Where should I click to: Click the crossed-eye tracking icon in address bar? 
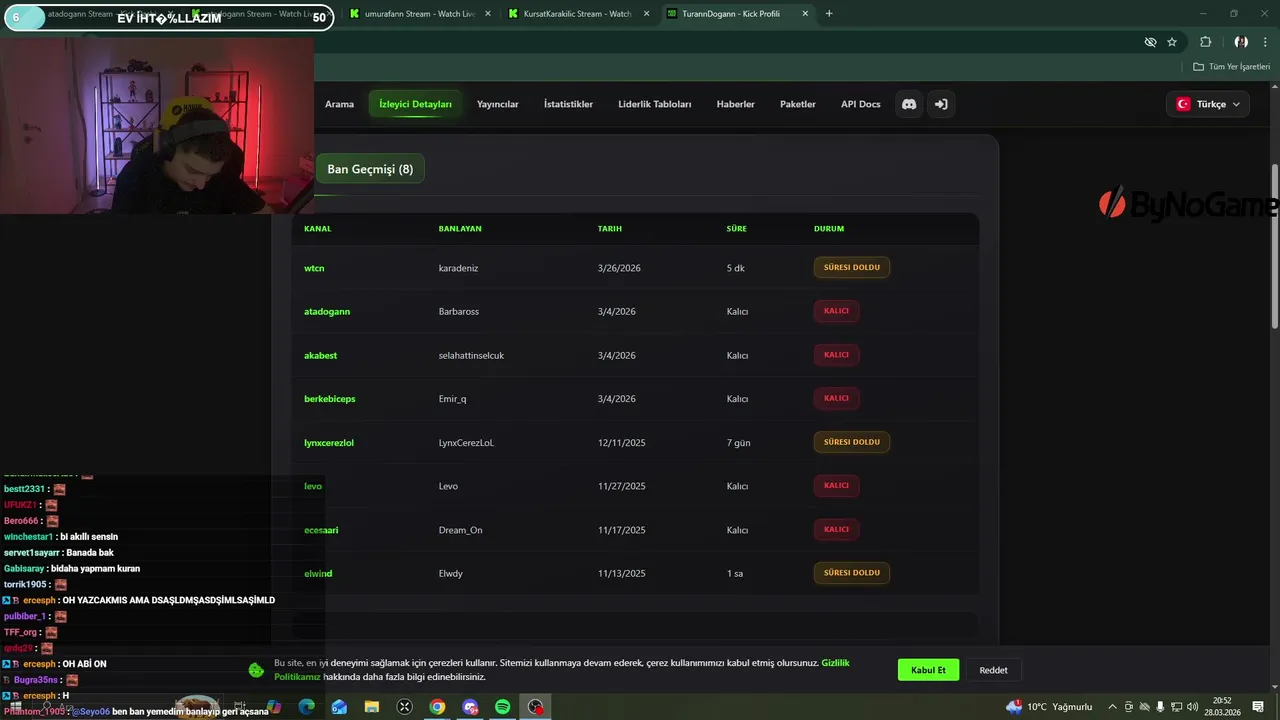coord(1150,42)
